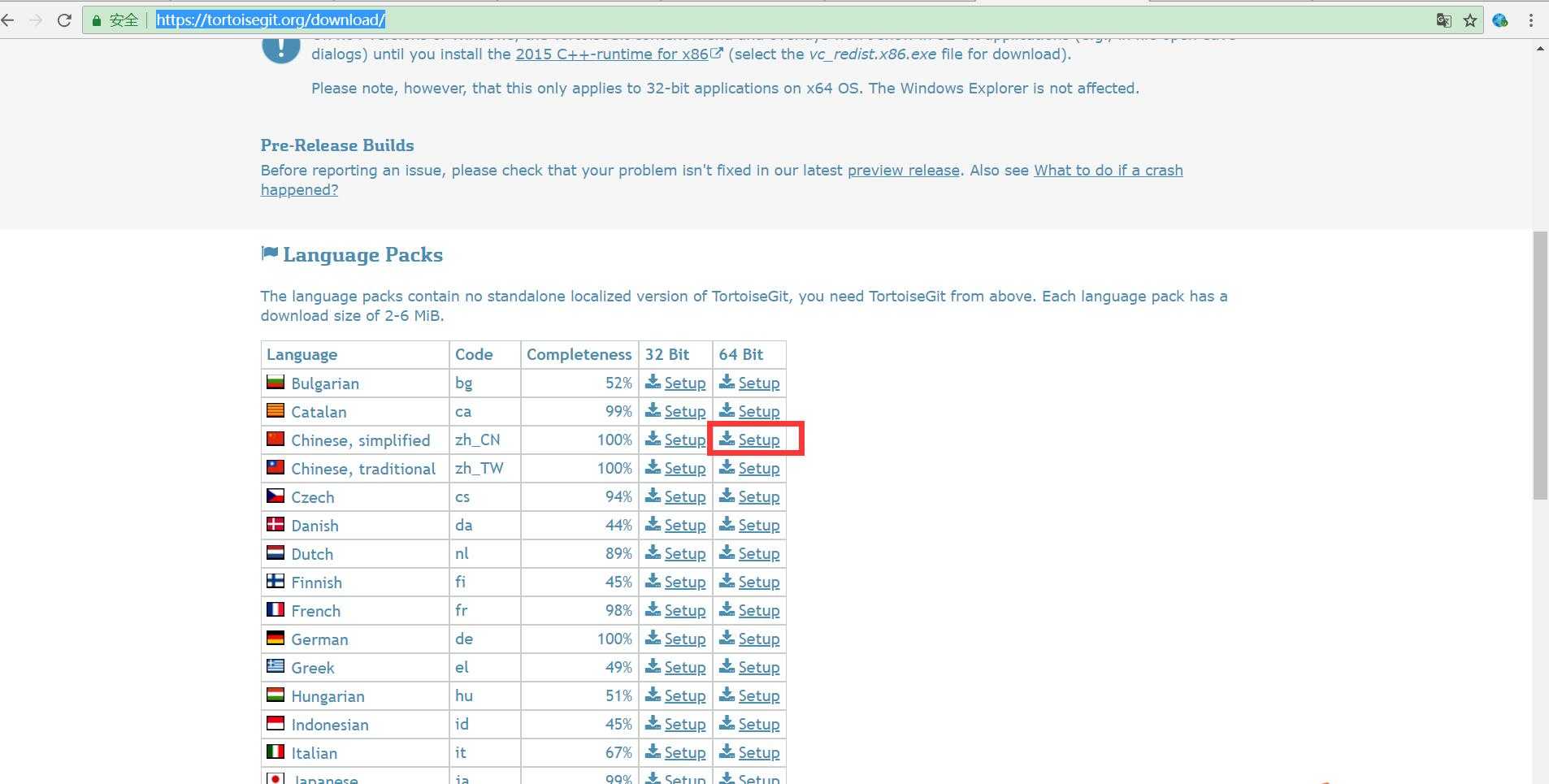Click the Danish flag icon
This screenshot has height=784, width=1549.
(276, 524)
